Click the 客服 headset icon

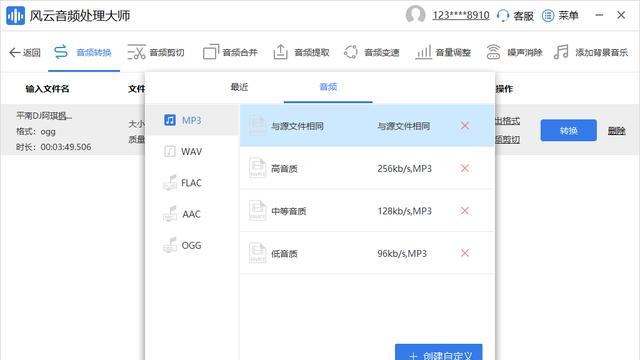tap(503, 16)
